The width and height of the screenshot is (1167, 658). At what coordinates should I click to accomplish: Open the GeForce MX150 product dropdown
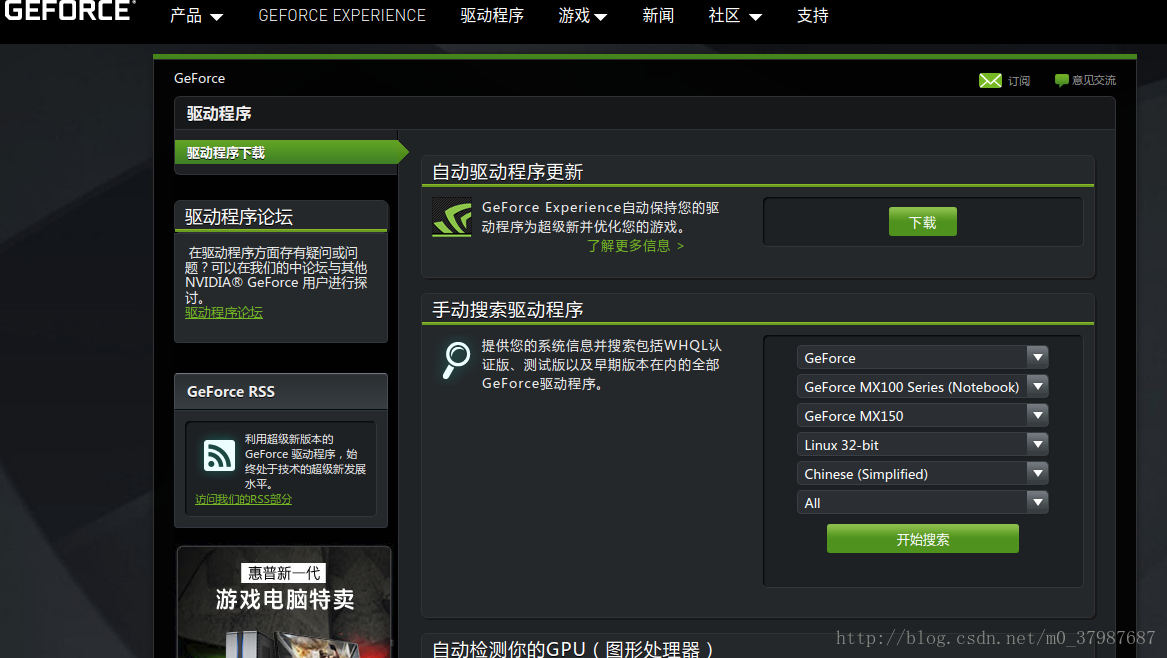pos(922,415)
